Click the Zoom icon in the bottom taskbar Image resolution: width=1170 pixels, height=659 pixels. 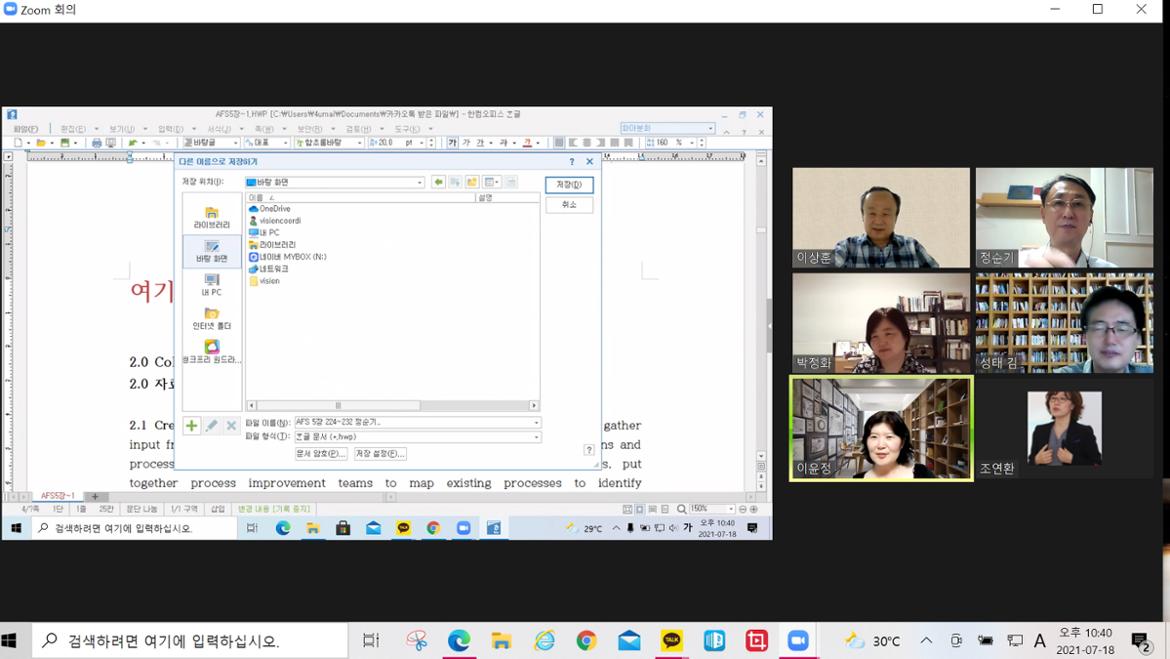(x=798, y=641)
